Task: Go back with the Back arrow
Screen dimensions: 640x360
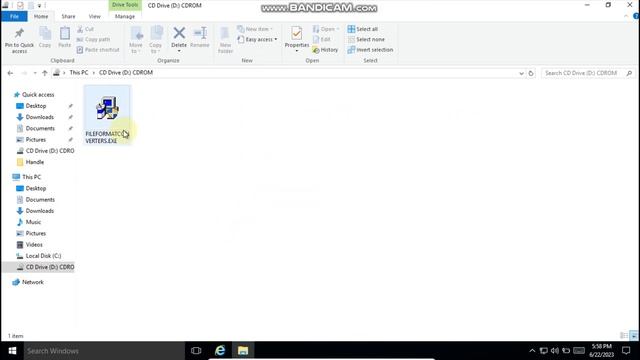Action: [x=10, y=73]
